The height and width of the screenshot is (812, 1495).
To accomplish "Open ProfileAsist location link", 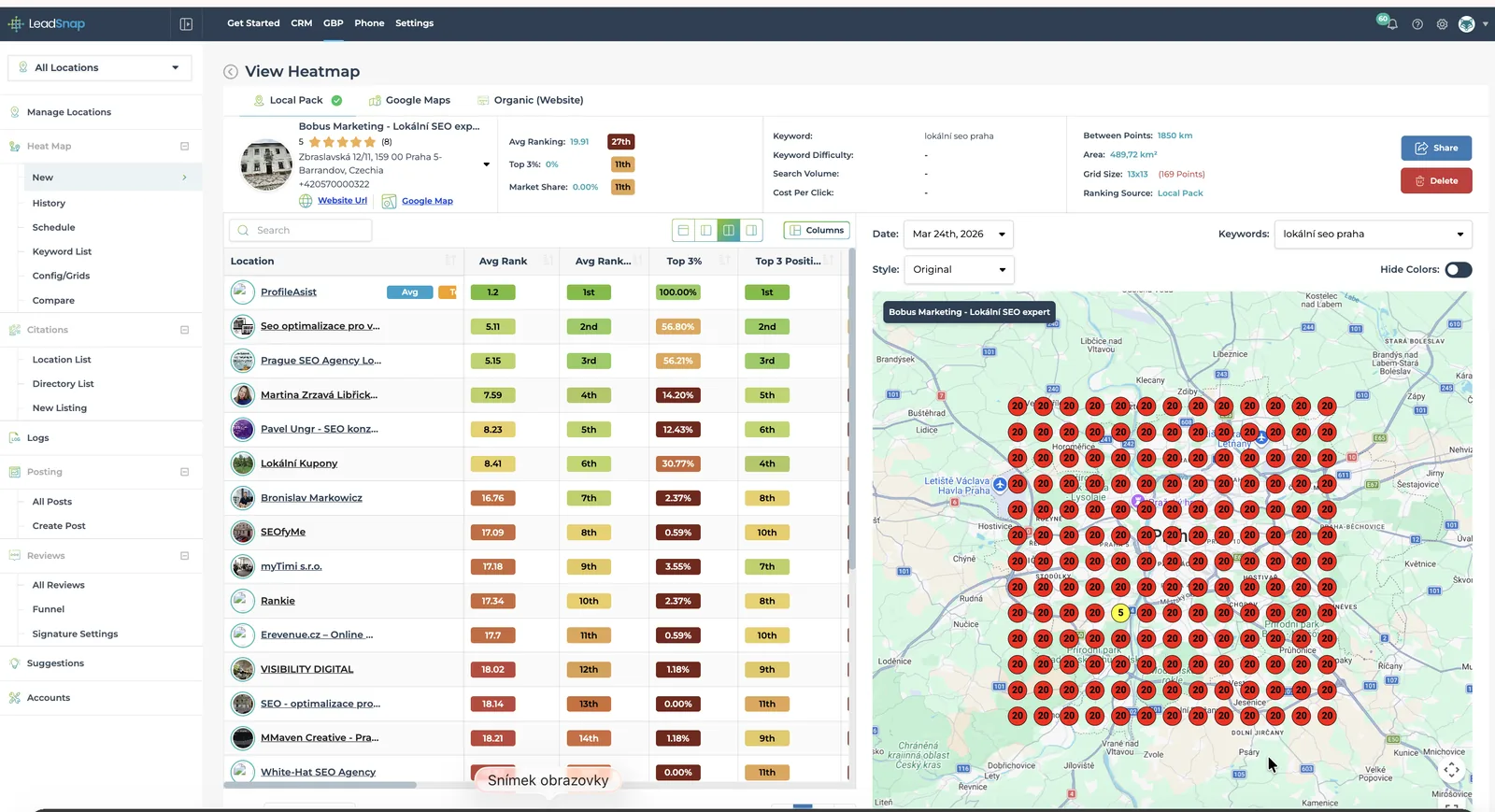I will pyautogui.click(x=288, y=292).
